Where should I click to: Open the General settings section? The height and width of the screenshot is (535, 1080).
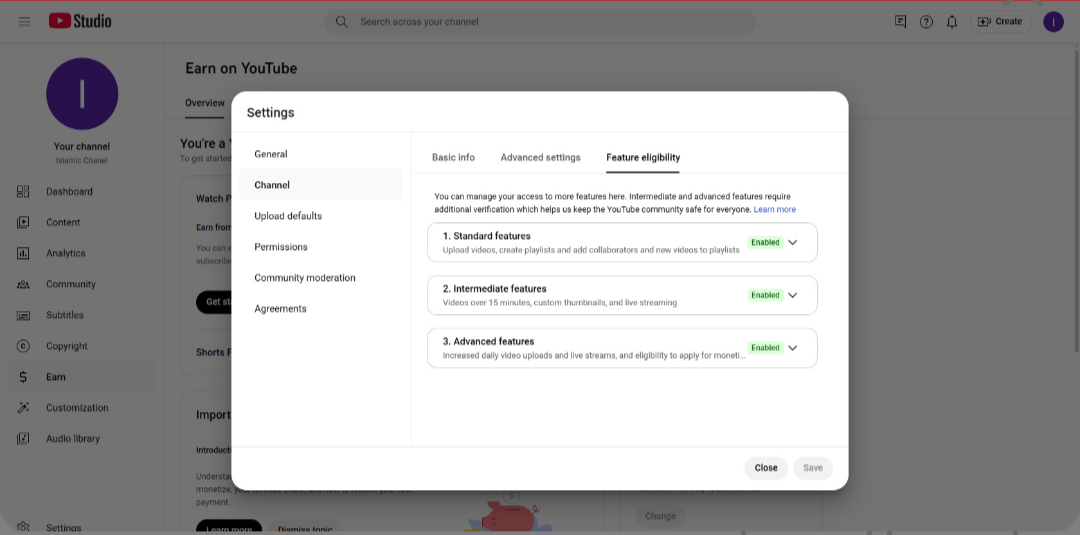click(x=321, y=154)
